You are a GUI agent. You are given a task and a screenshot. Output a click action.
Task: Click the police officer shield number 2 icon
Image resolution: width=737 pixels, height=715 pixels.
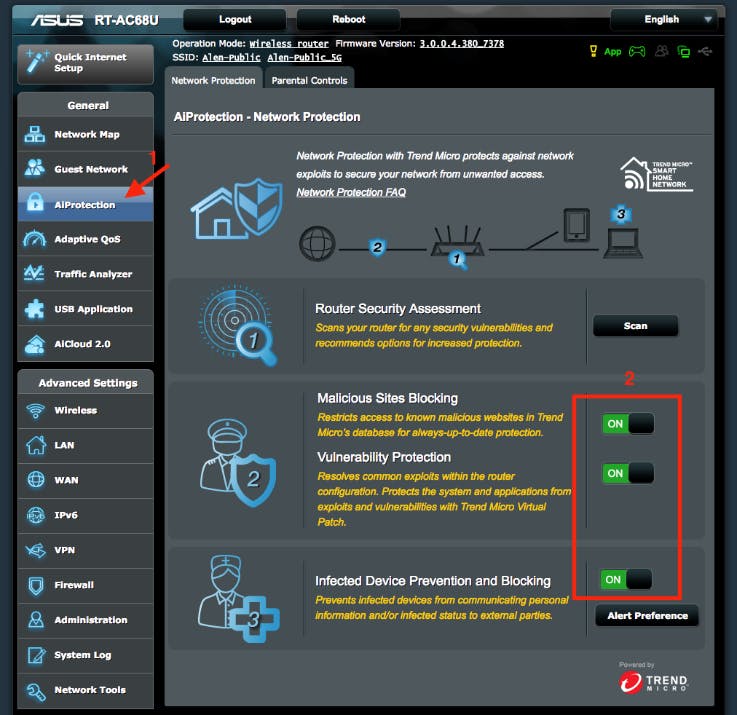tap(238, 462)
